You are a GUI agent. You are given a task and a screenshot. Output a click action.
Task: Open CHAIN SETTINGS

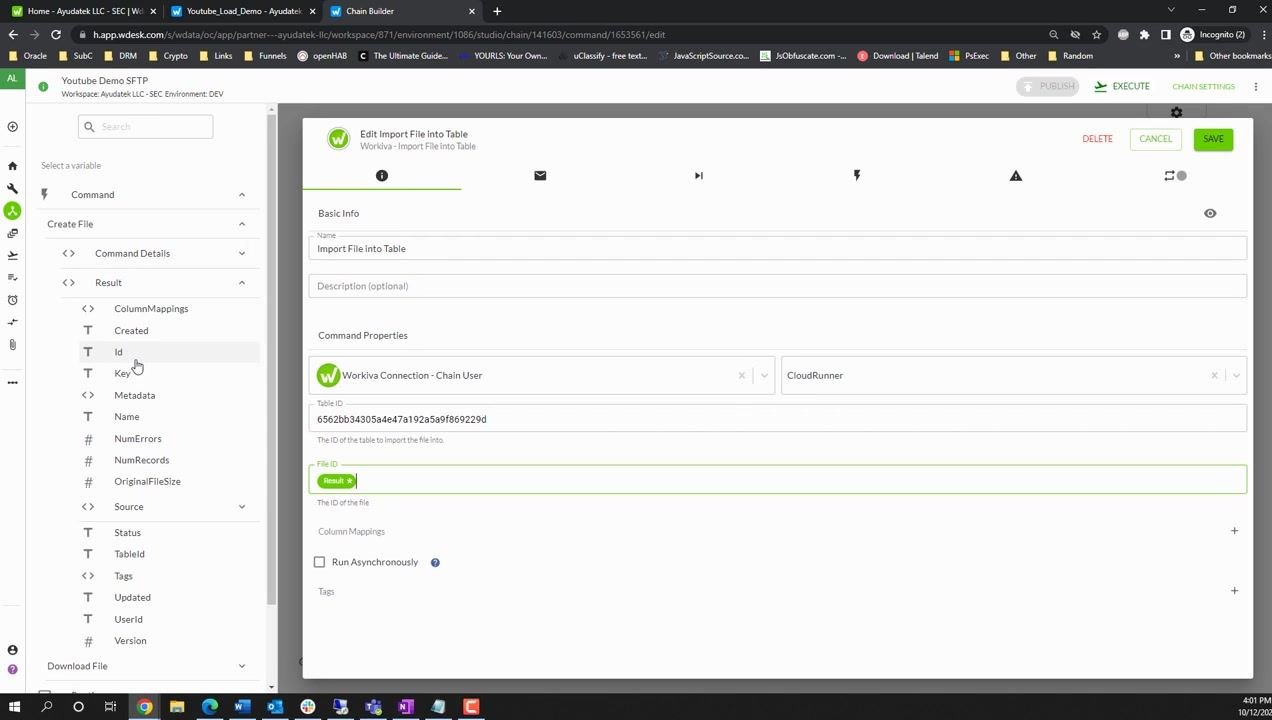point(1203,87)
